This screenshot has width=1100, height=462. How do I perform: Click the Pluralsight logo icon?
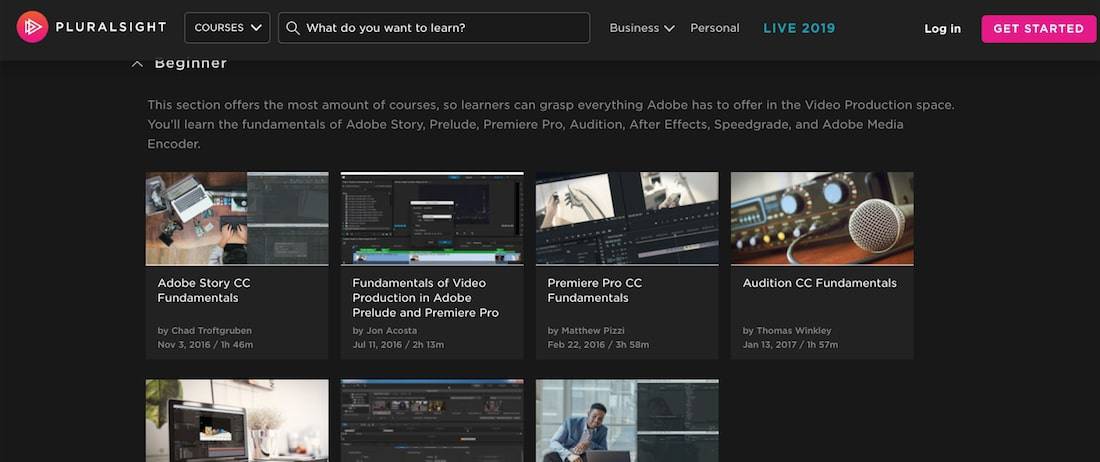32,27
